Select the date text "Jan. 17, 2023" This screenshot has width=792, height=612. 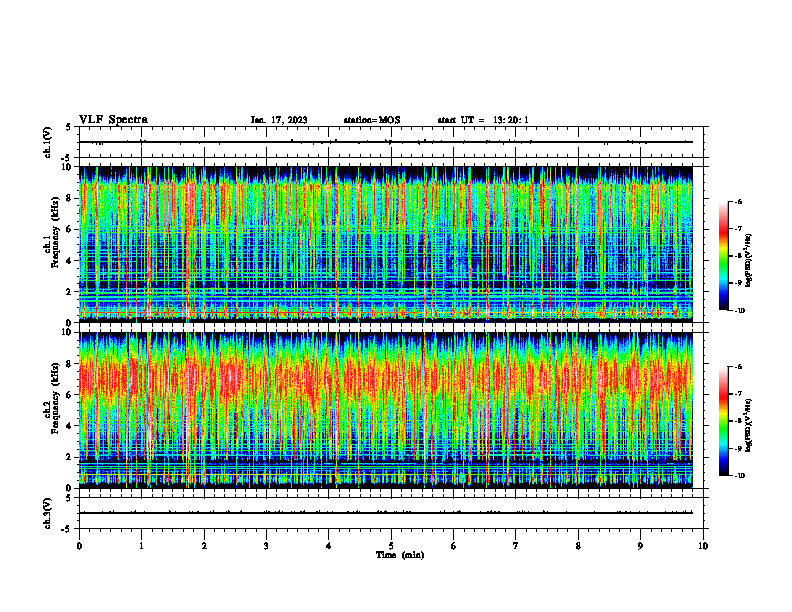click(279, 120)
